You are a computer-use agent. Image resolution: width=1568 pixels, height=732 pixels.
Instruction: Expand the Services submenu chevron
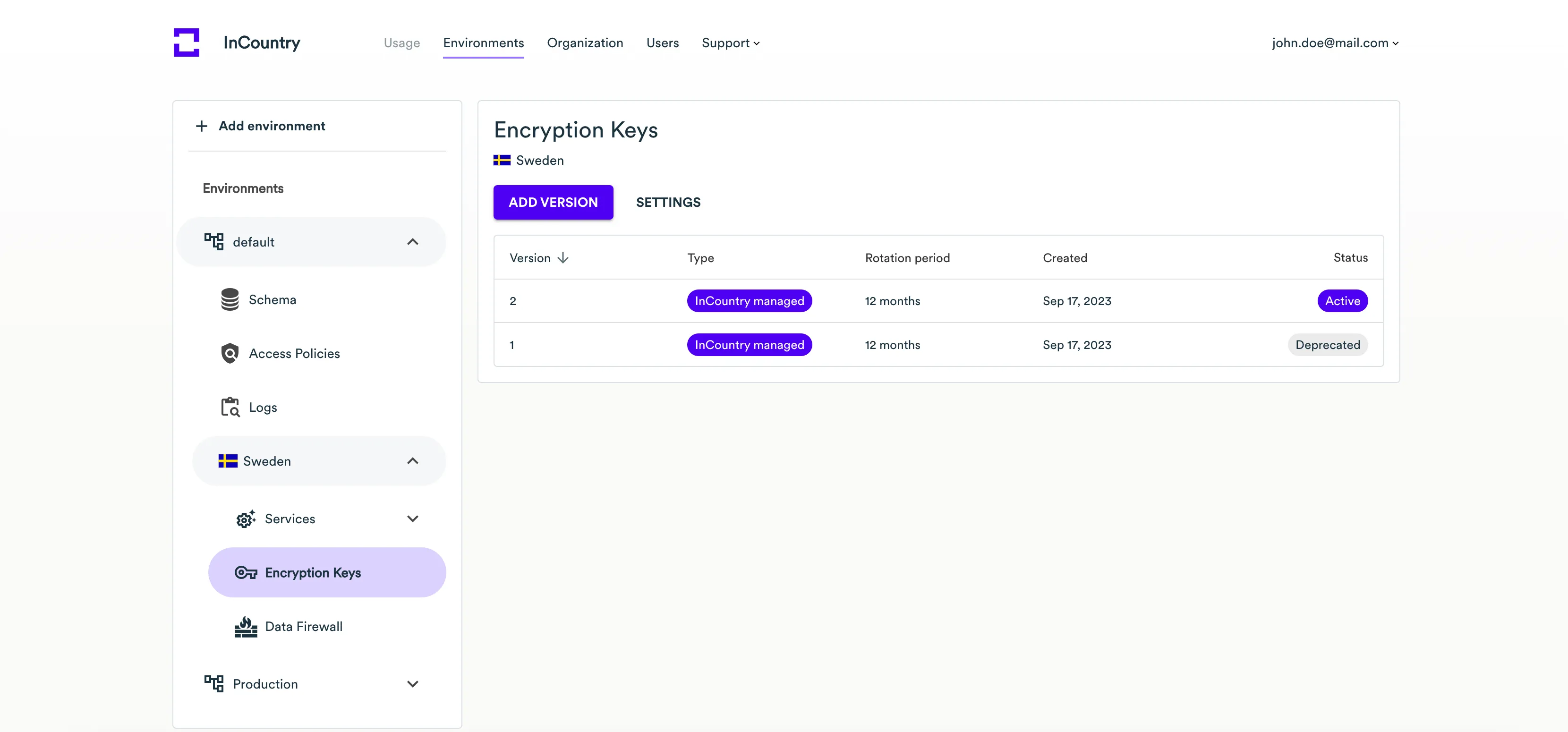tap(412, 519)
